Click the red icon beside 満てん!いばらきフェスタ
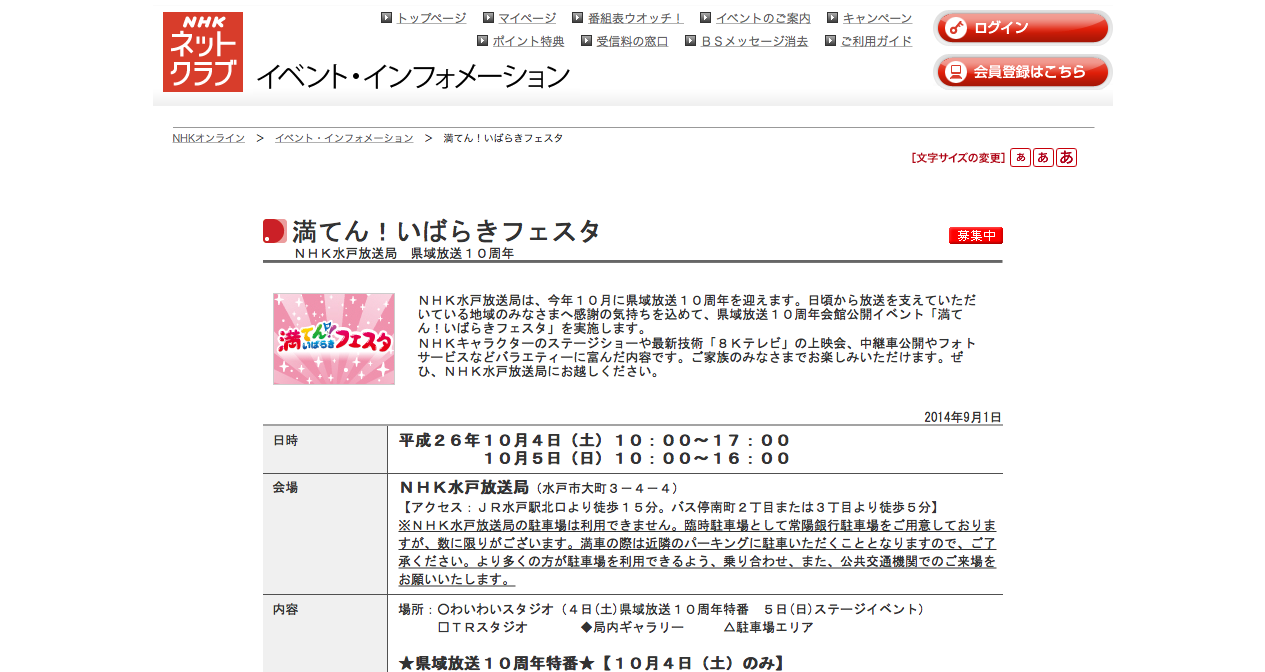Viewport: 1265px width, 672px height. pyautogui.click(x=275, y=231)
